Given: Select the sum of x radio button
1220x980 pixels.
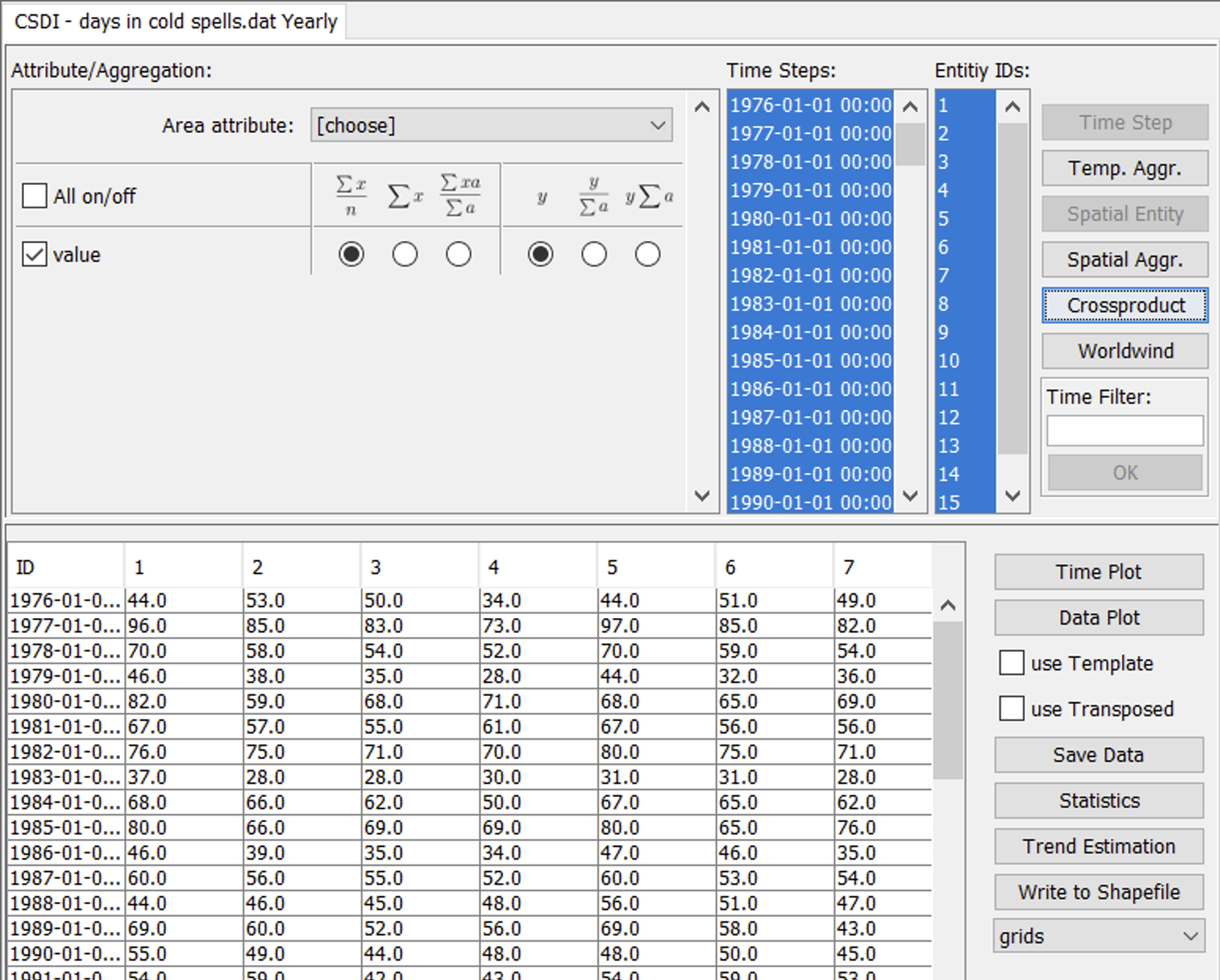Looking at the screenshot, I should tap(405, 255).
